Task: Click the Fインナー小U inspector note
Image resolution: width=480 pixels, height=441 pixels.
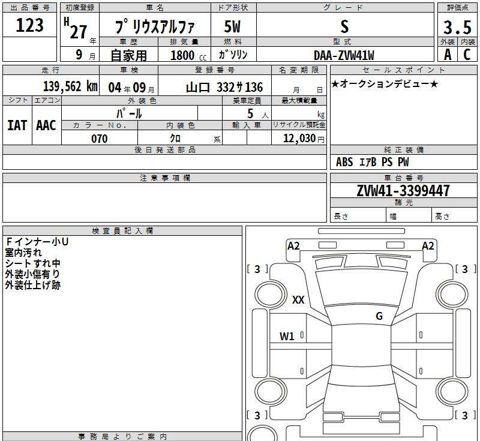Action: [x=37, y=241]
